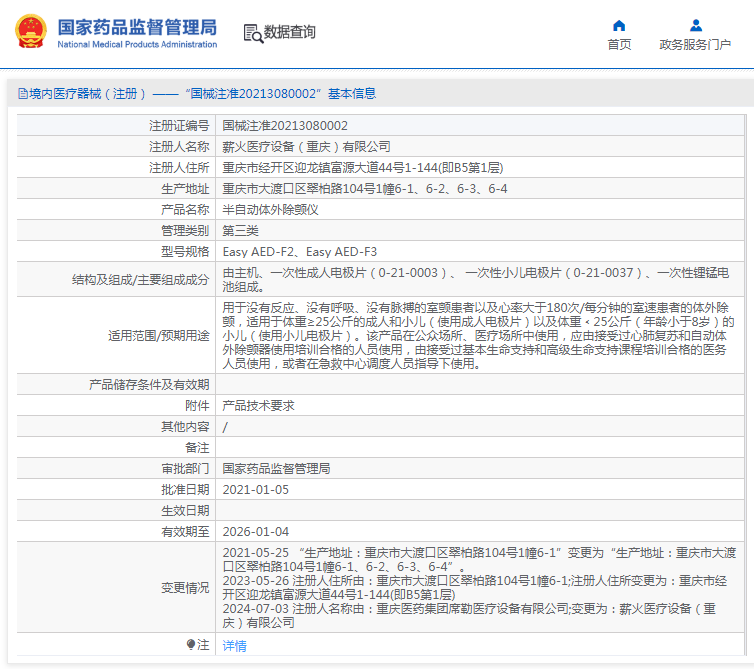Click the lightbulb icon beside 注
Image resolution: width=754 pixels, height=669 pixels.
point(191,644)
